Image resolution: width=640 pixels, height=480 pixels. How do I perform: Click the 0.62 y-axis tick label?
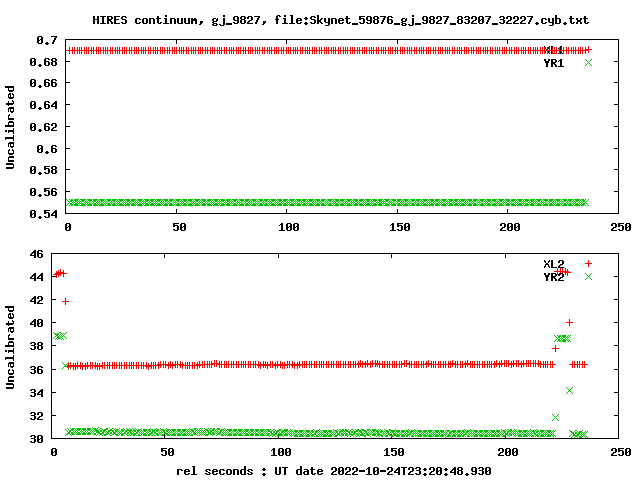coord(43,127)
